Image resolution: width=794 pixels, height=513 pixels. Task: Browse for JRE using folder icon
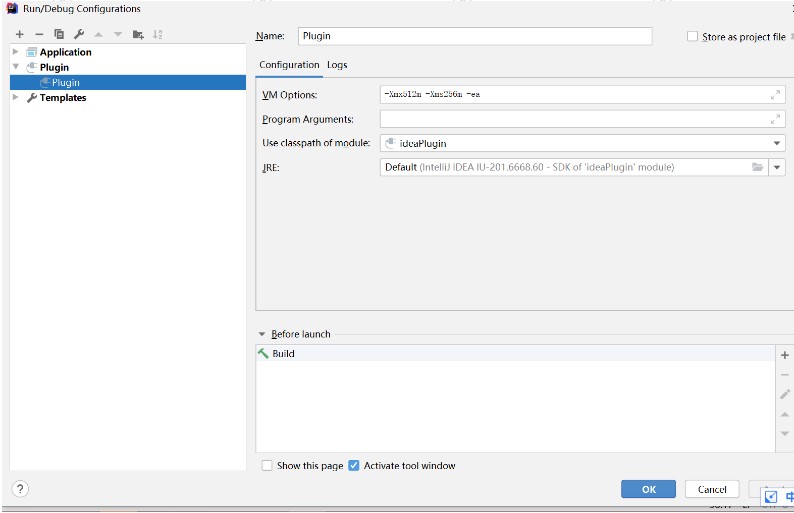coord(758,167)
